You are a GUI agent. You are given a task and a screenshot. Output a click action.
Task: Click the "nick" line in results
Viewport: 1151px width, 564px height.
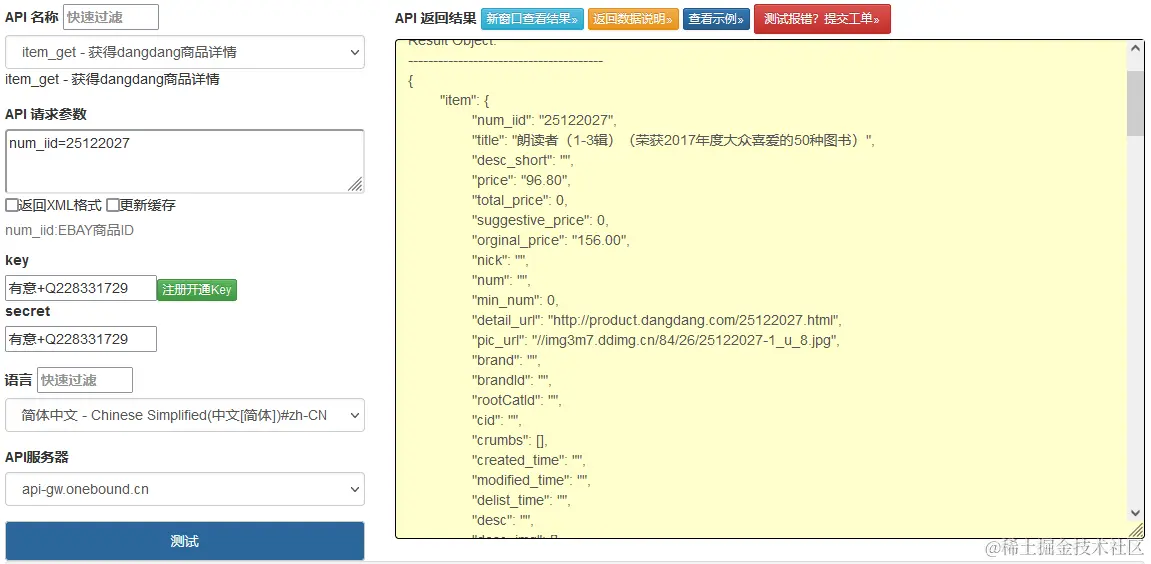pos(500,260)
